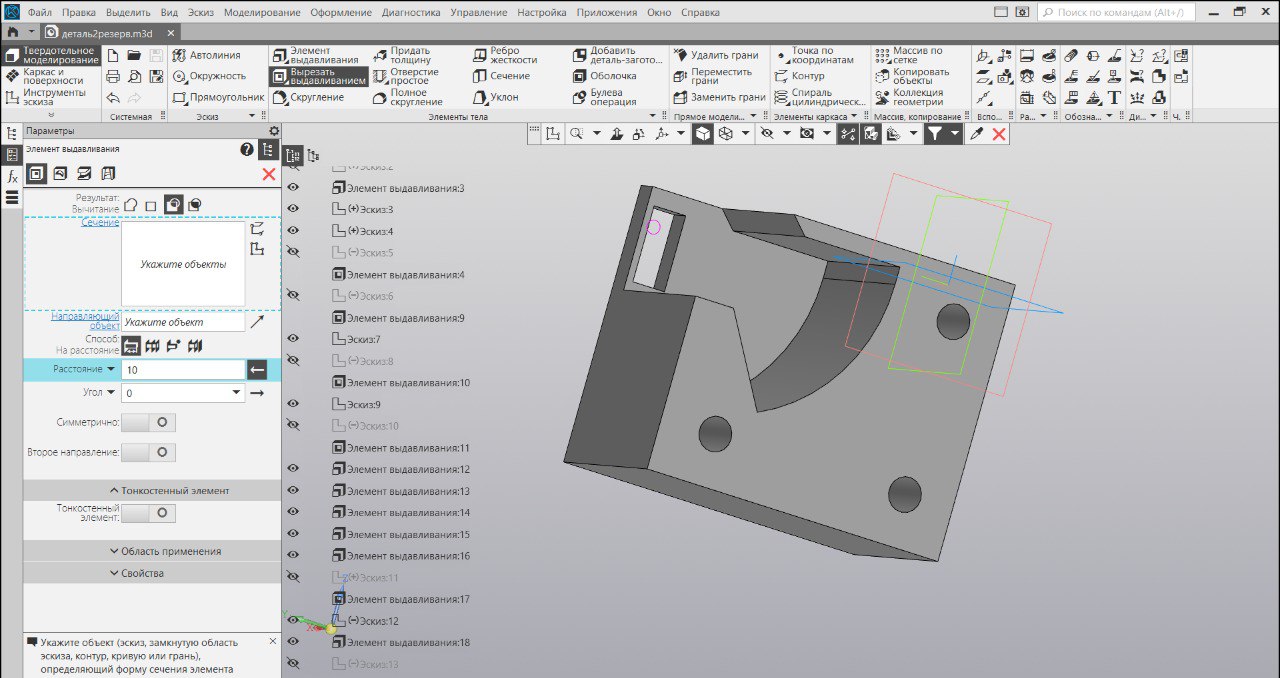Choose the Окружность tool
Viewport: 1280px width, 678px height.
point(208,76)
